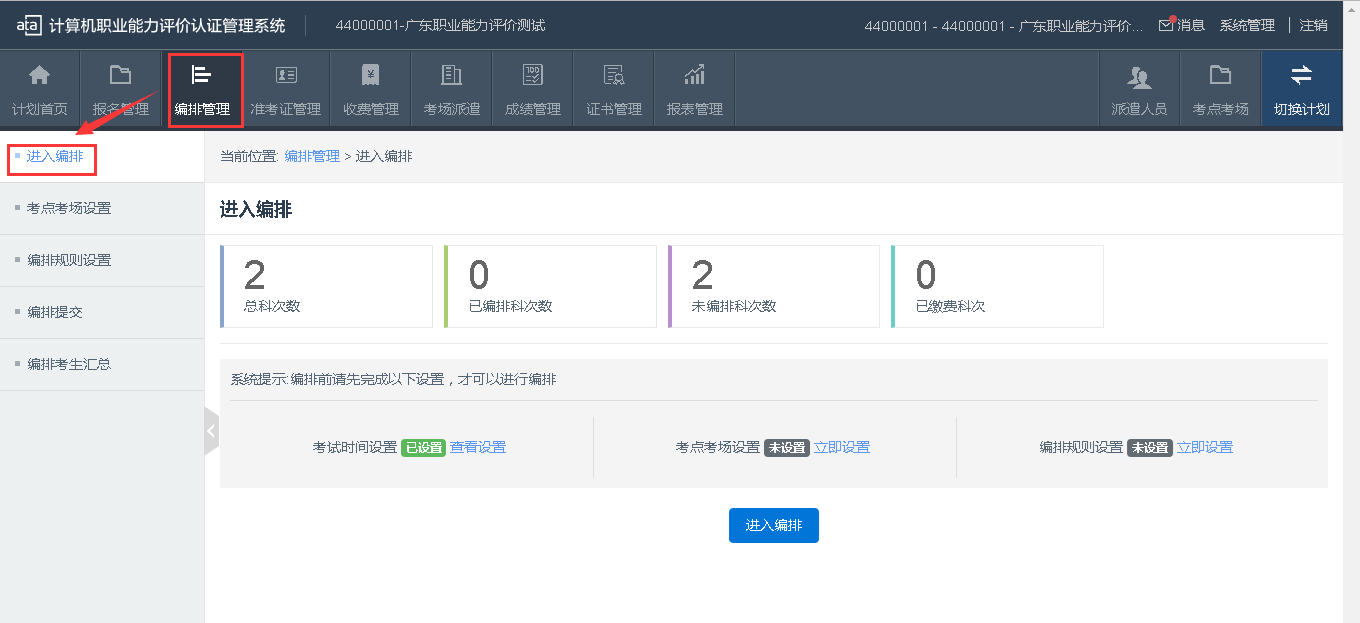Click 未设置 badge next to 考点考场设置
The height and width of the screenshot is (623, 1360).
[787, 448]
